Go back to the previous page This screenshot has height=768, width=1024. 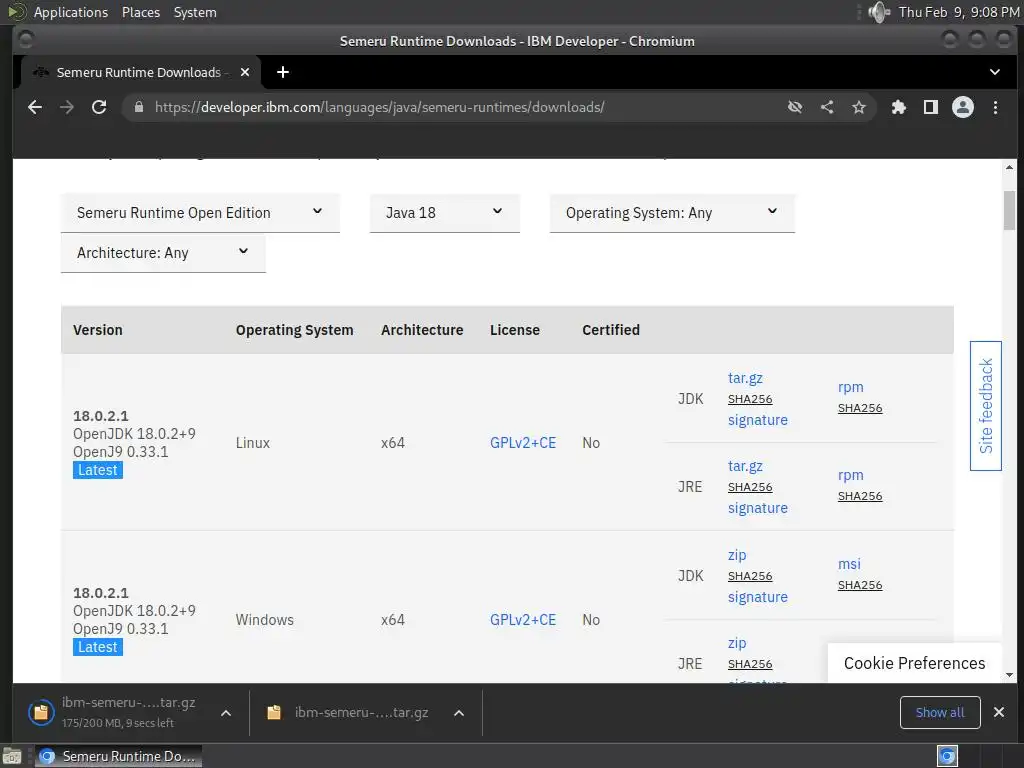35,107
